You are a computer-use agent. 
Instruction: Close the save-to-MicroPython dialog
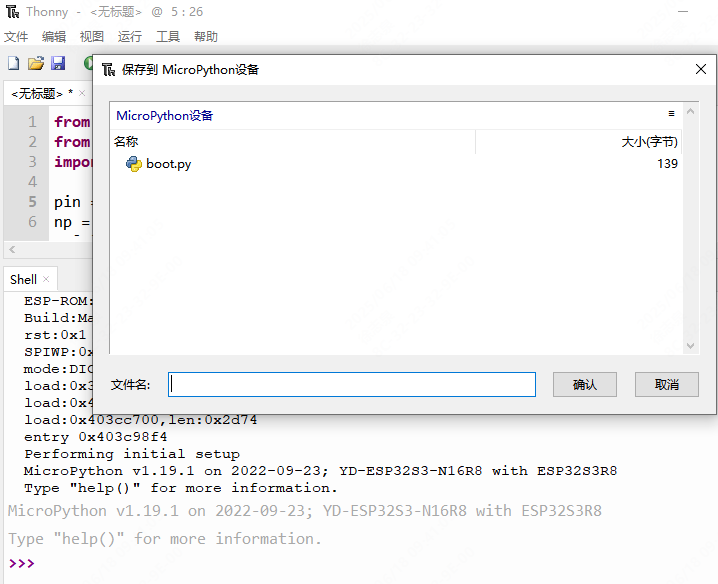701,70
